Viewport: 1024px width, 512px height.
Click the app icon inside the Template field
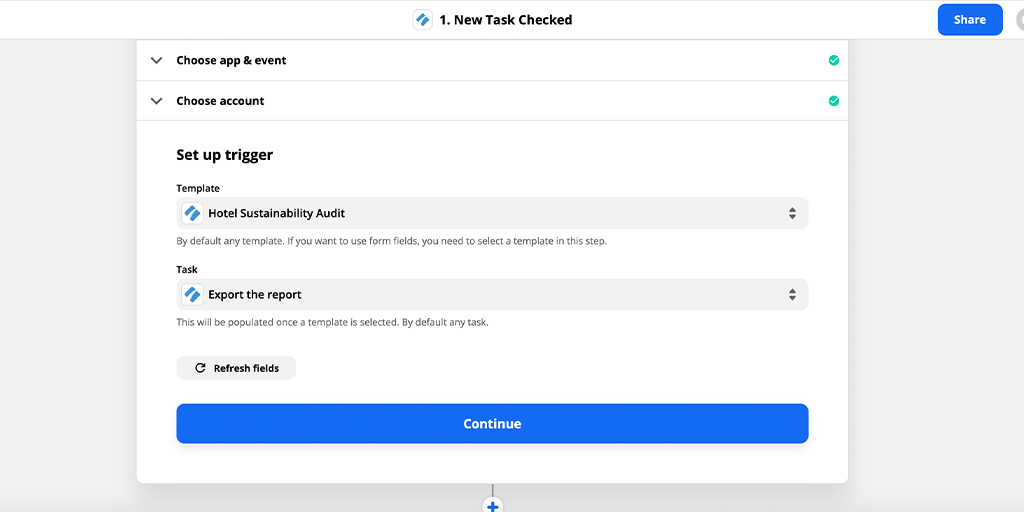pos(192,213)
